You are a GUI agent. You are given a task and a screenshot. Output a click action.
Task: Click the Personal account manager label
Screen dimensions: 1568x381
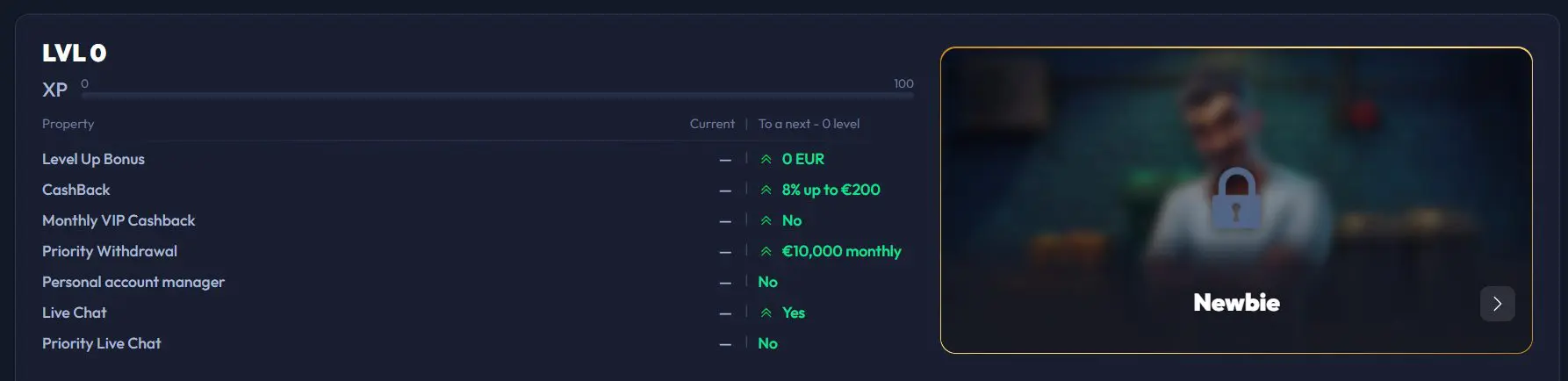(x=133, y=282)
